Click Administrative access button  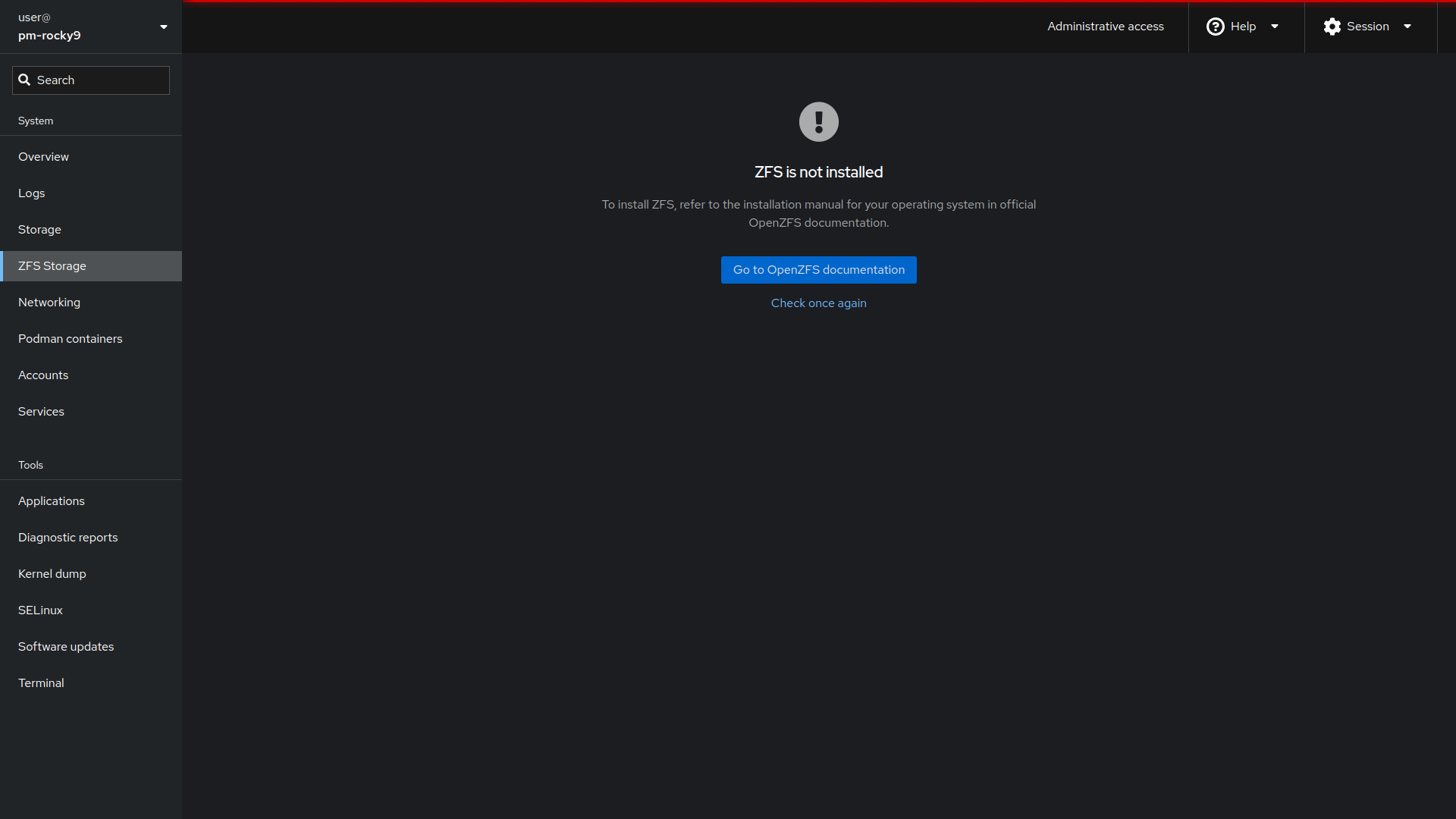click(1106, 27)
